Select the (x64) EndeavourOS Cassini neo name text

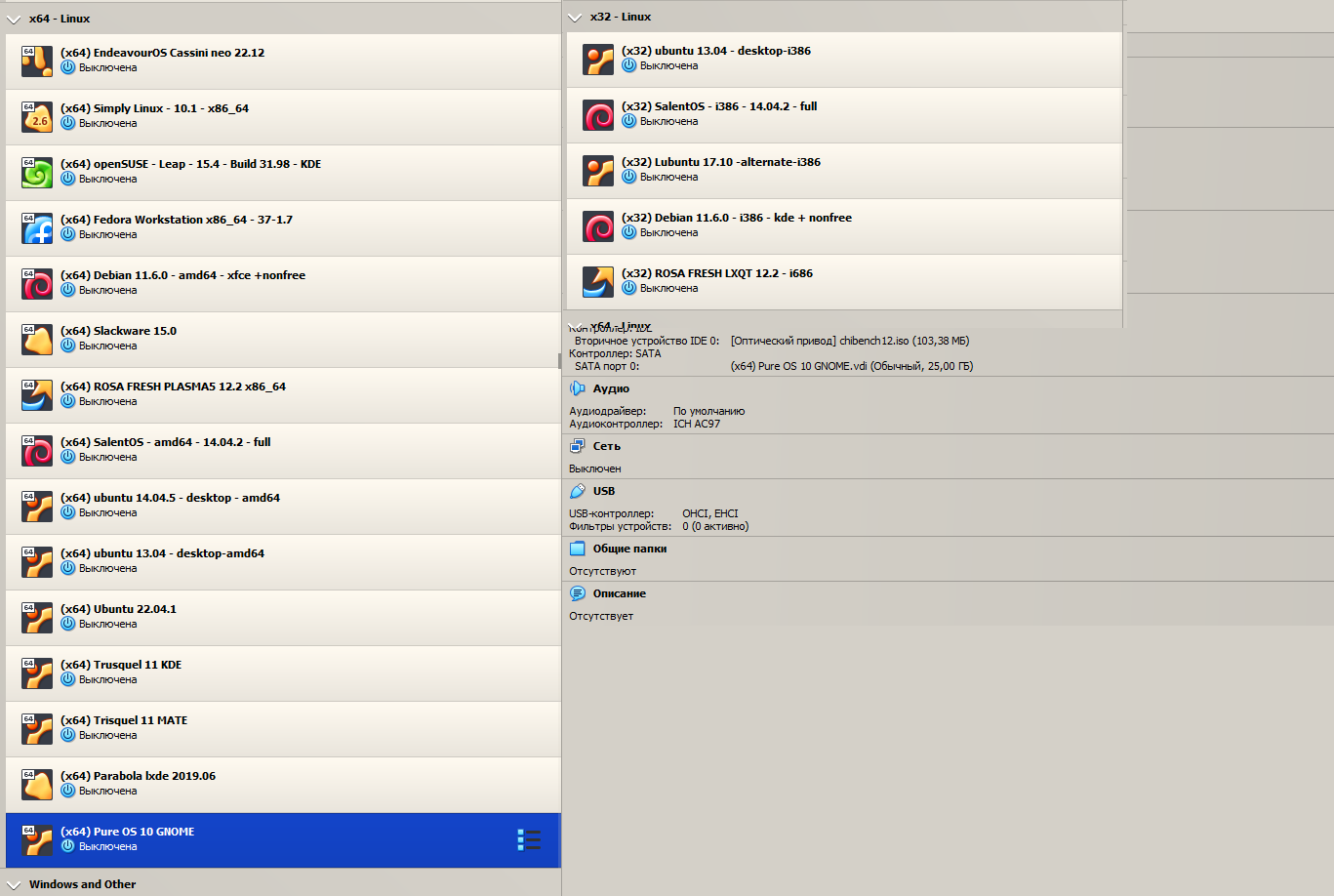point(162,53)
